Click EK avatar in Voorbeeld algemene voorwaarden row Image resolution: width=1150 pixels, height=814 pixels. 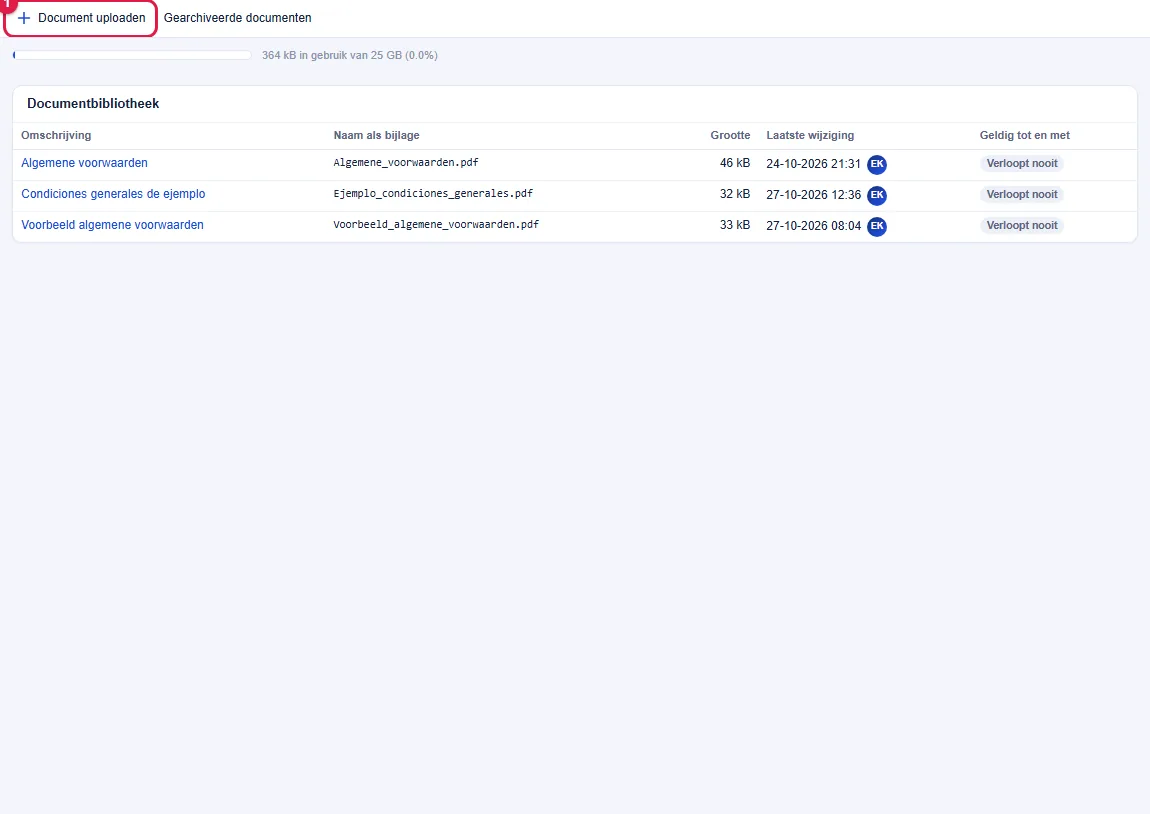(x=876, y=226)
